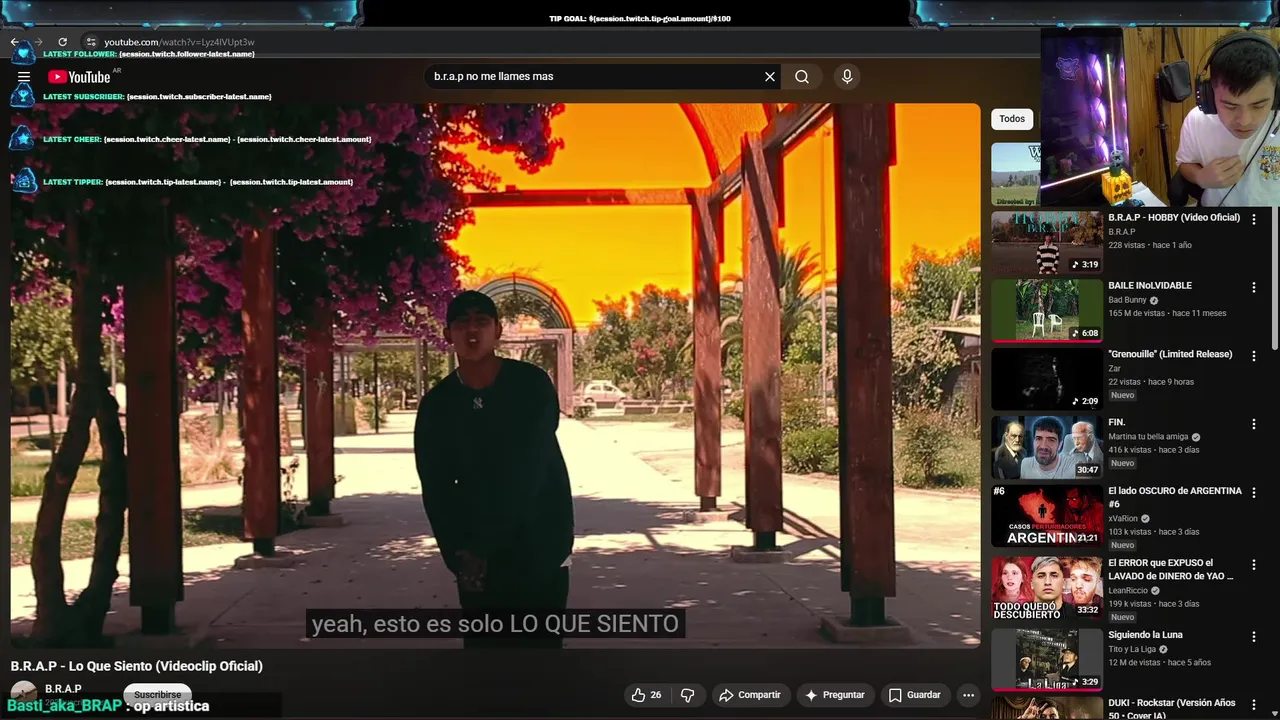Open the LAVADO DE DINERO video thumbnail
1280x720 pixels.
click(x=1047, y=588)
